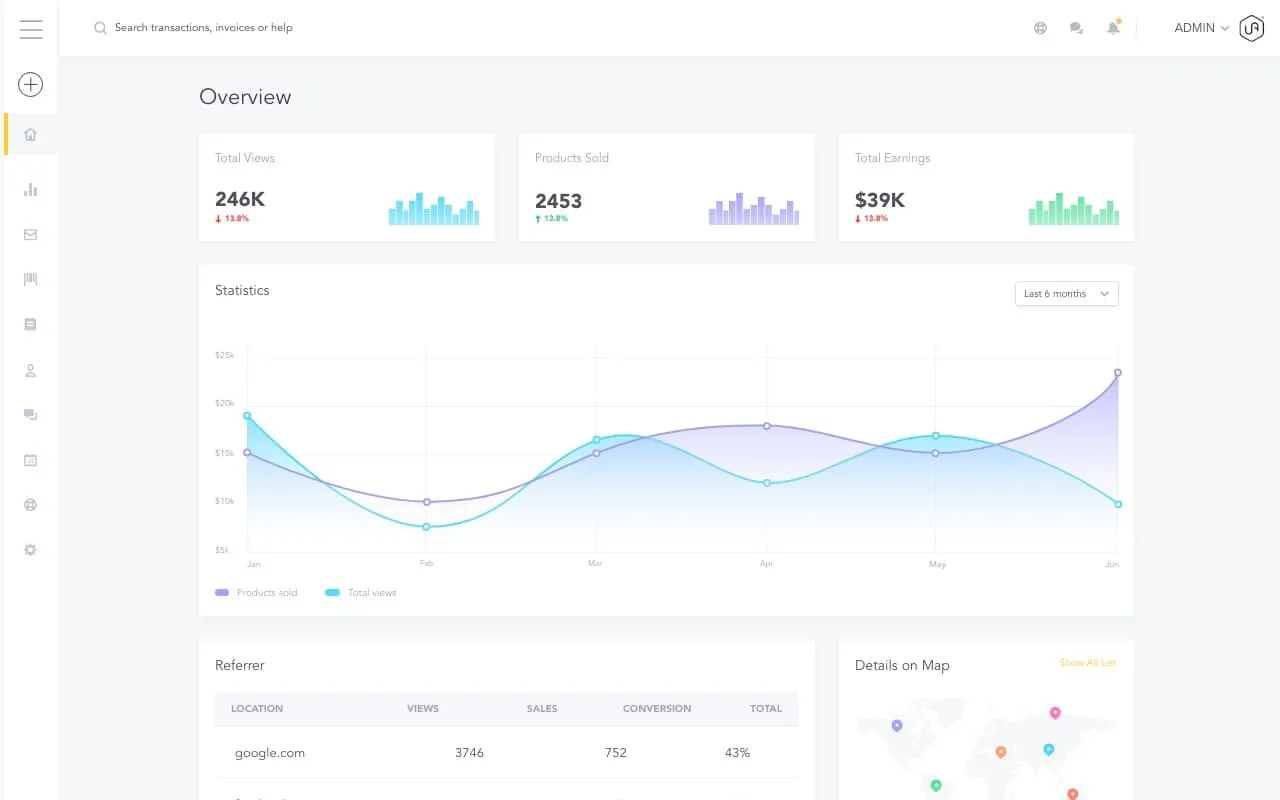Open the chat icon in the sidebar
The height and width of the screenshot is (800, 1280).
click(30, 414)
